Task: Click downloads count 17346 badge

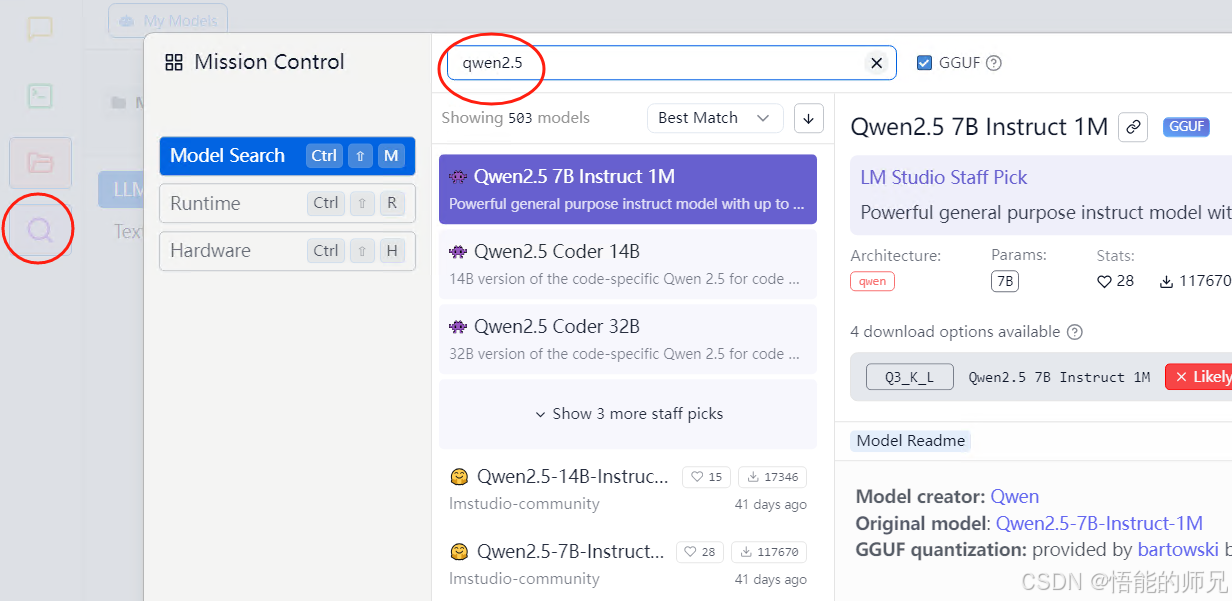Action: 772,477
